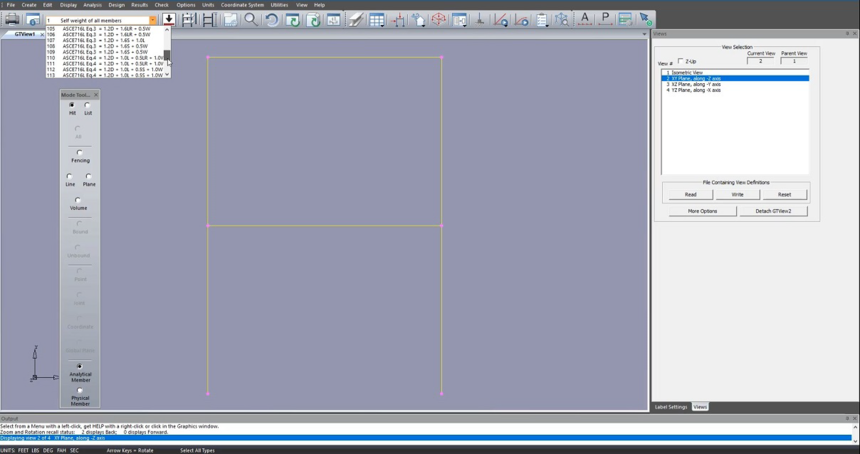Viewport: 860px width, 454px height.
Task: Click the magnifier zoom tool icon
Action: click(250, 20)
